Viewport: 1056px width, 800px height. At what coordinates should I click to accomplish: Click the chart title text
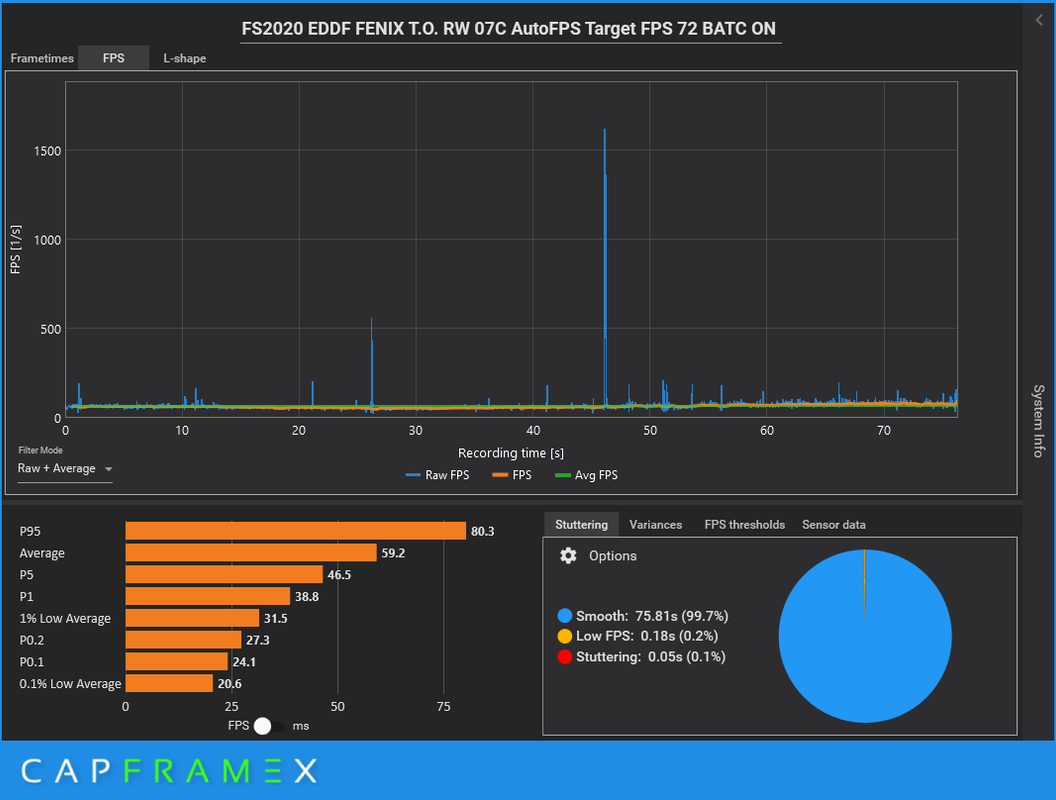tap(508, 28)
